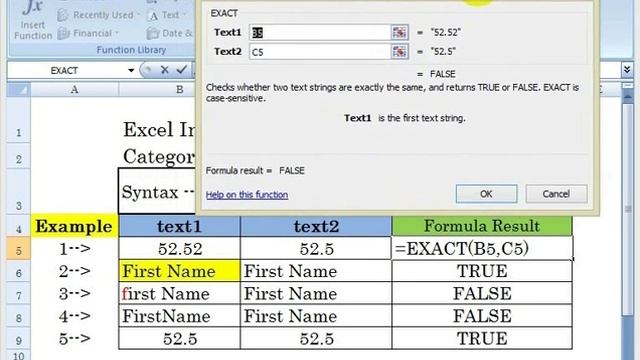Image resolution: width=640 pixels, height=360 pixels.
Task: Click the Select All corner button
Action: [19, 89]
